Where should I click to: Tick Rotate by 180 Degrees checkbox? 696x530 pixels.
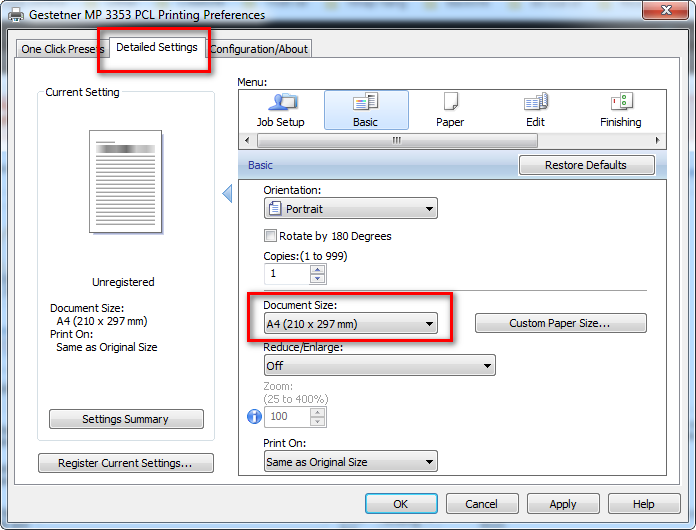270,235
